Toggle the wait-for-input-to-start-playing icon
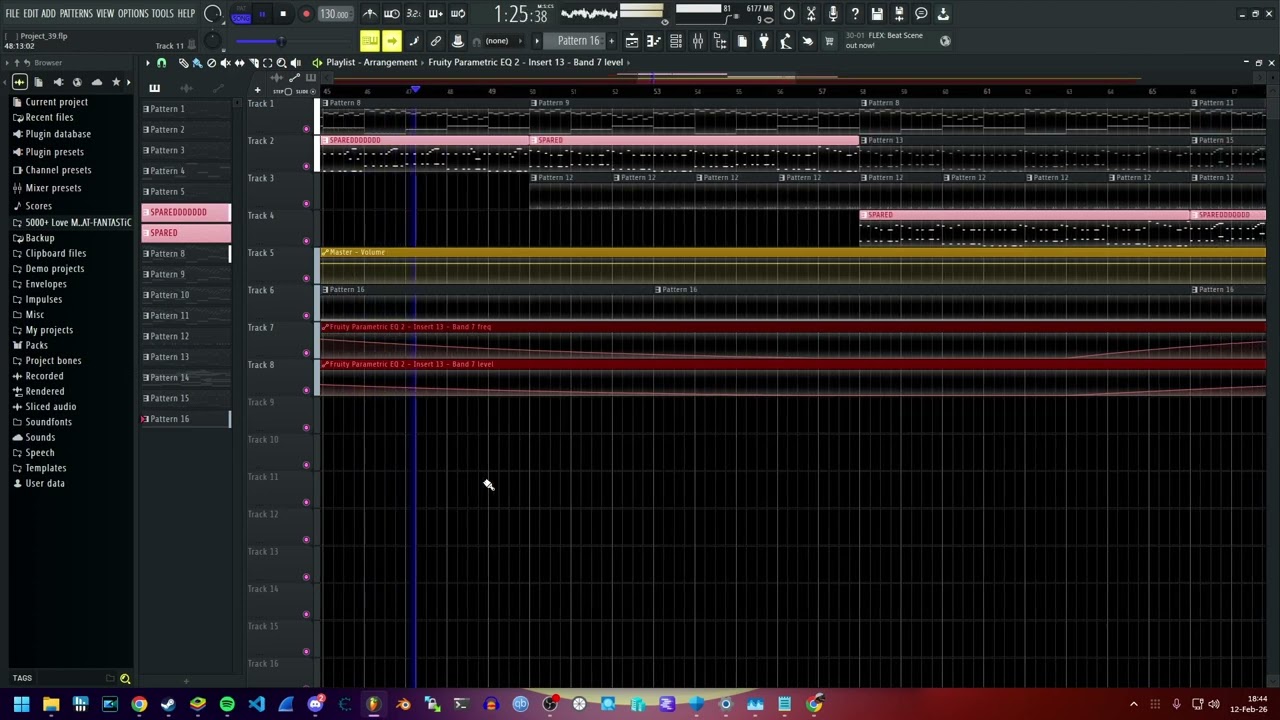Image resolution: width=1280 pixels, height=720 pixels. click(x=392, y=14)
